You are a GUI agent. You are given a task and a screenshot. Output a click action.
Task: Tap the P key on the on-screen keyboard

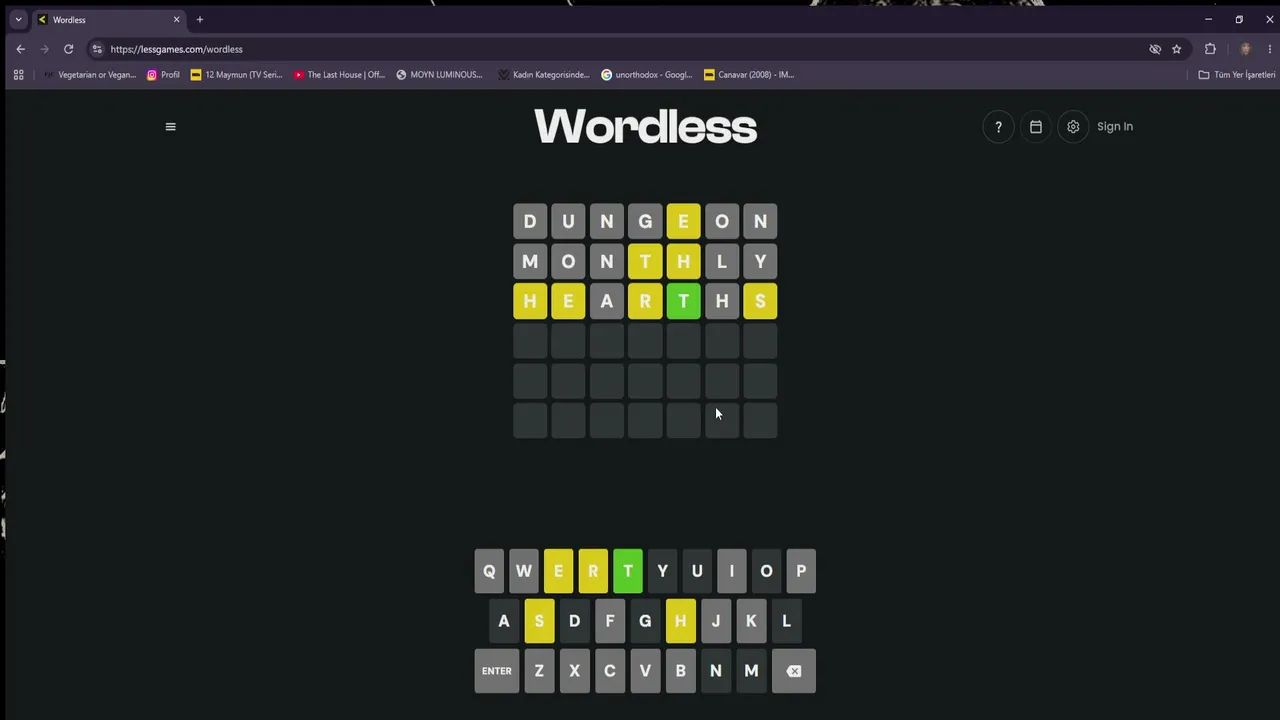pyautogui.click(x=801, y=571)
